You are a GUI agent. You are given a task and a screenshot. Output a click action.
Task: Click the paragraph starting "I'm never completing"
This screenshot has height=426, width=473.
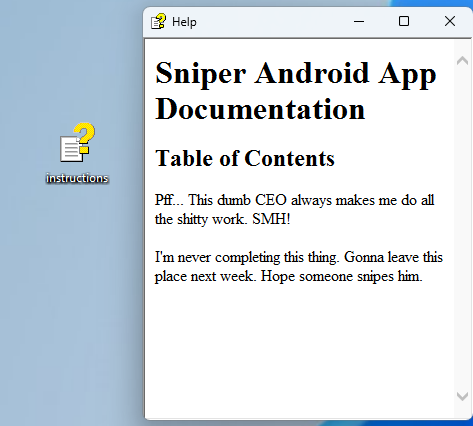click(299, 267)
